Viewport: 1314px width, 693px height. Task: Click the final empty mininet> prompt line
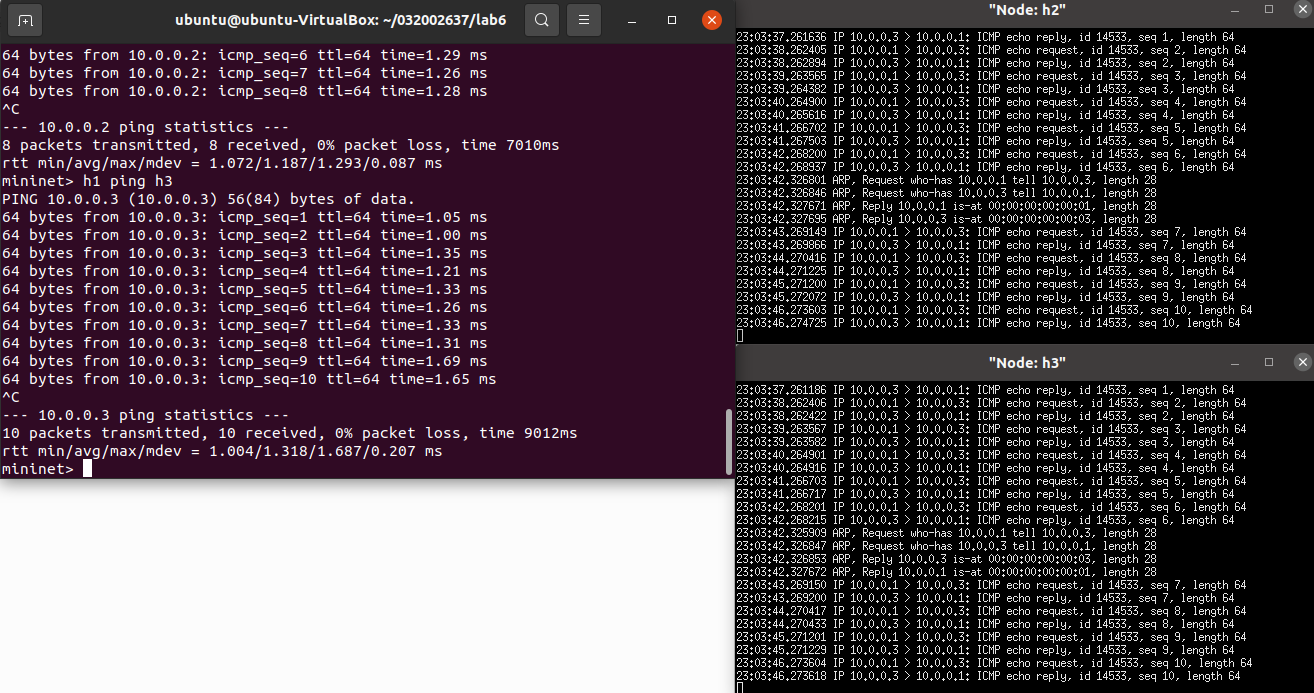(x=47, y=469)
